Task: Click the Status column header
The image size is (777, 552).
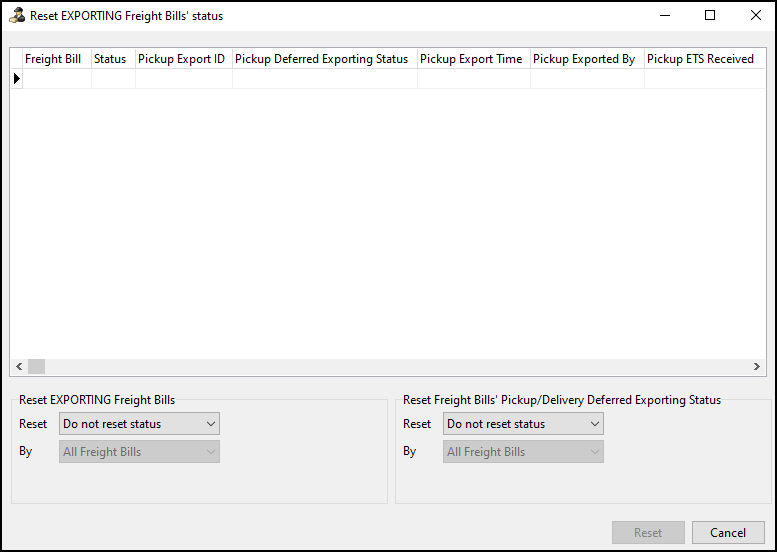Action: click(110, 59)
